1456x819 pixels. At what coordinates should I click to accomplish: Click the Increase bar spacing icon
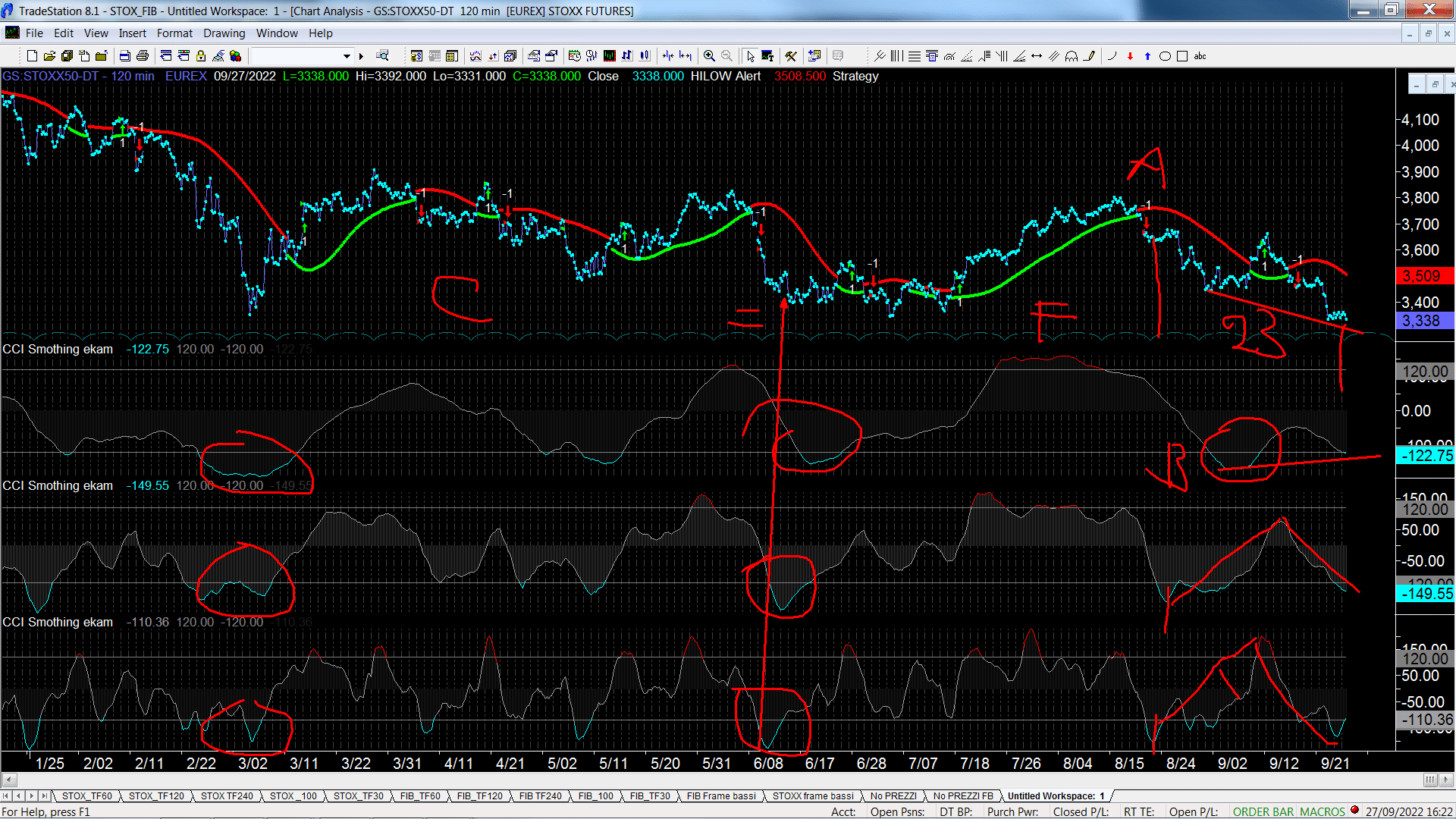pyautogui.click(x=686, y=56)
